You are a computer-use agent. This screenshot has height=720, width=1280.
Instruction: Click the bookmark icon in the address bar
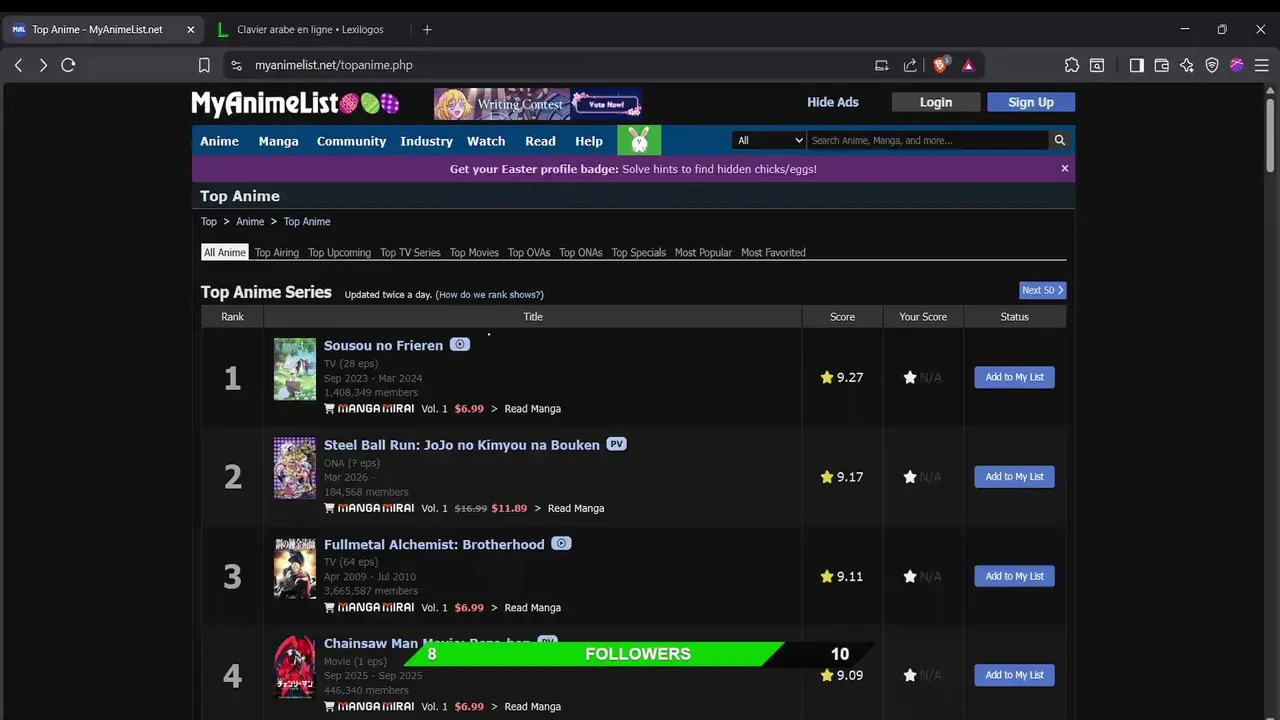204,65
